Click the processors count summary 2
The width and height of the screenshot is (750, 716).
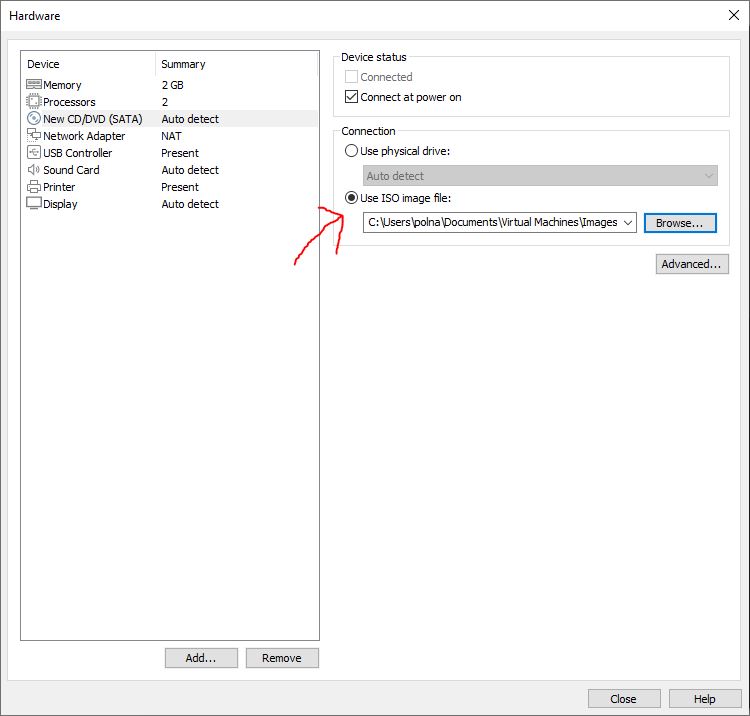(165, 102)
